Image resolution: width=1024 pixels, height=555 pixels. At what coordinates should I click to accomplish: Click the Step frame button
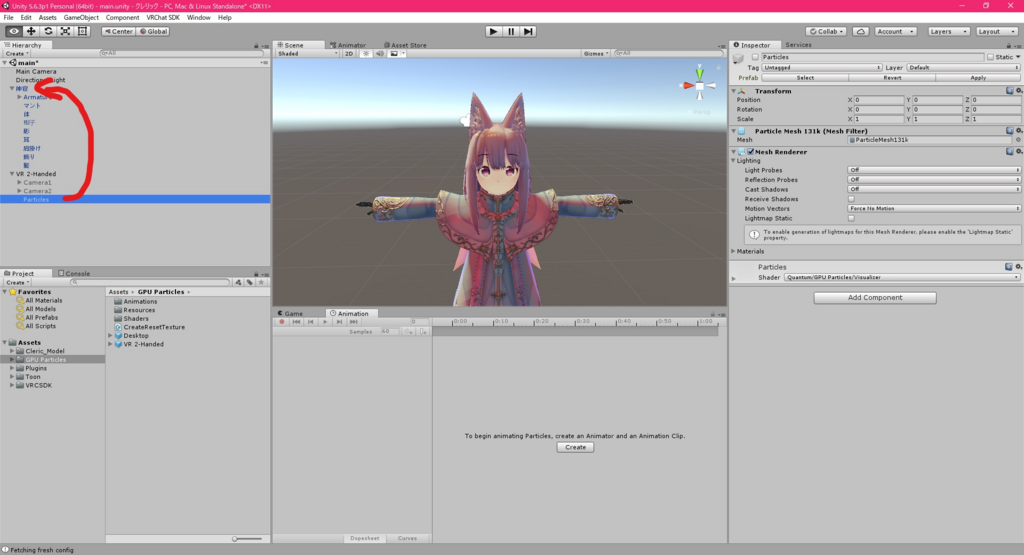528,31
